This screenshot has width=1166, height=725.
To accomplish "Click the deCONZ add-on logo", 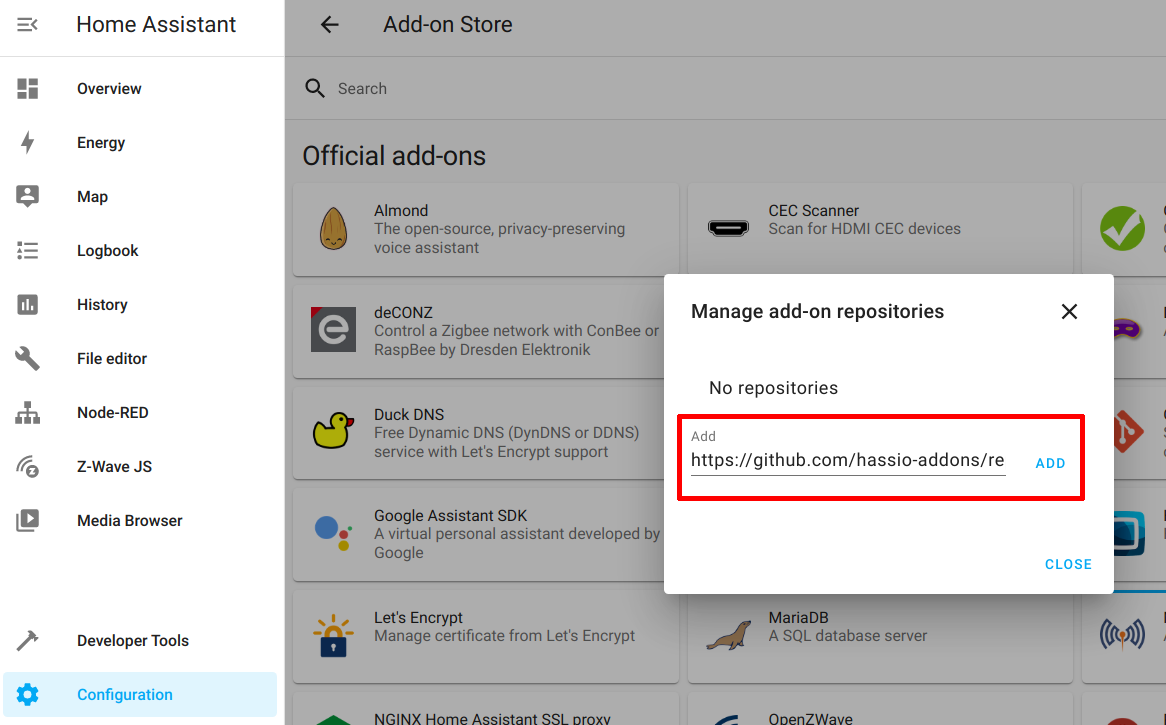I will click(x=333, y=329).
